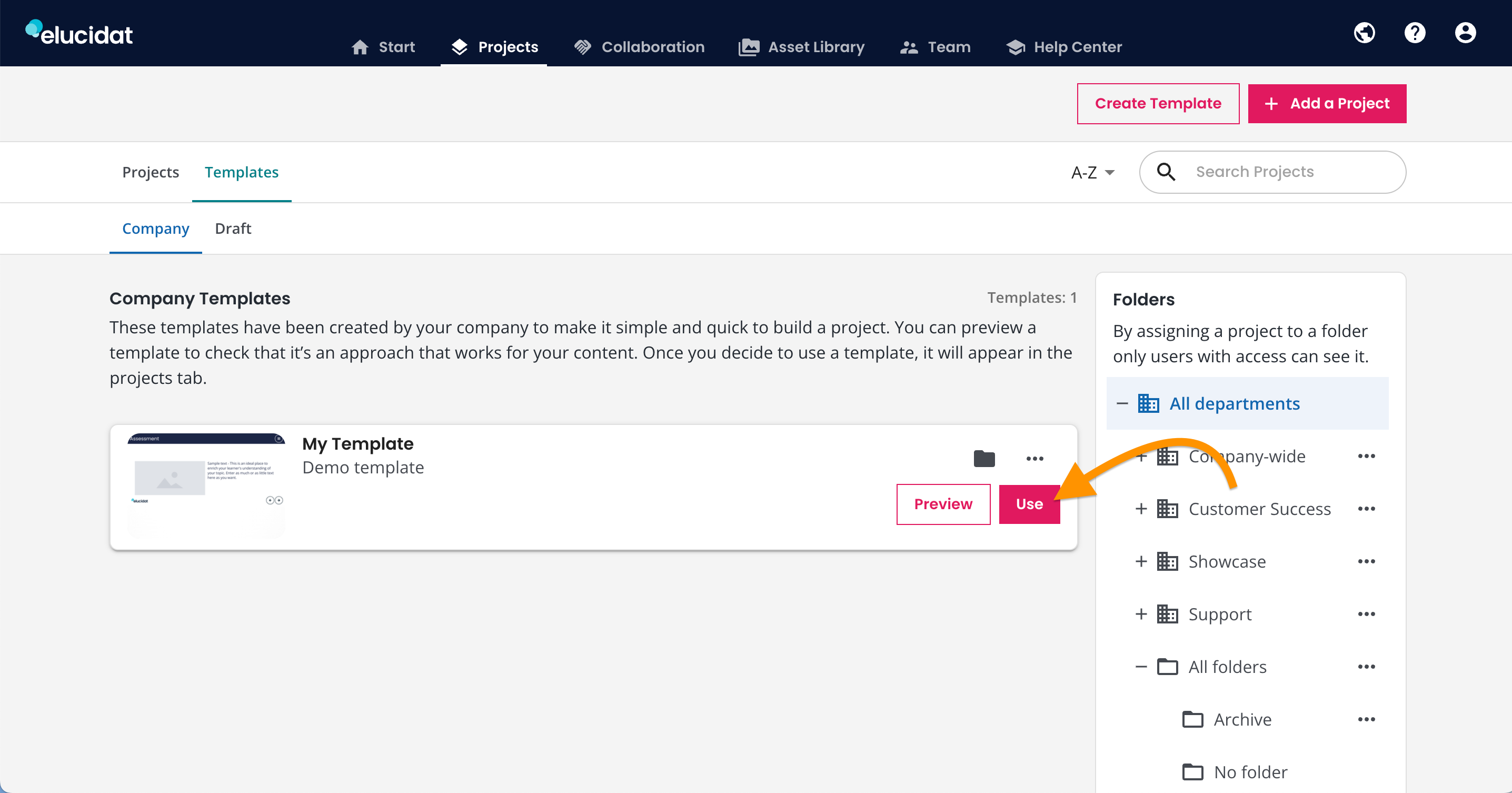Image resolution: width=1512 pixels, height=793 pixels.
Task: Open the language globe icon
Action: coord(1364,33)
